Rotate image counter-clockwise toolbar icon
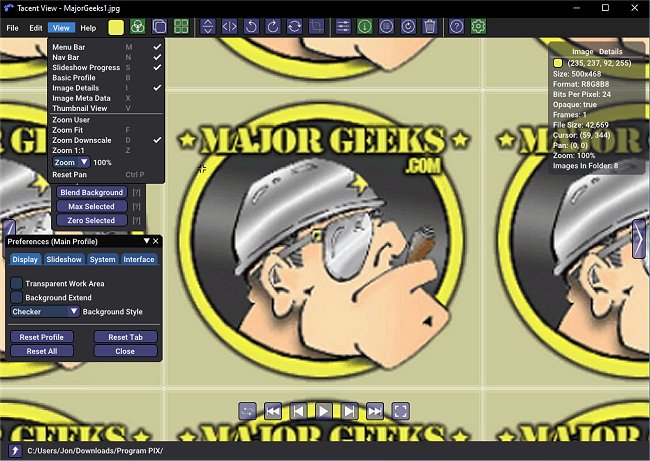650x461 pixels. point(251,27)
